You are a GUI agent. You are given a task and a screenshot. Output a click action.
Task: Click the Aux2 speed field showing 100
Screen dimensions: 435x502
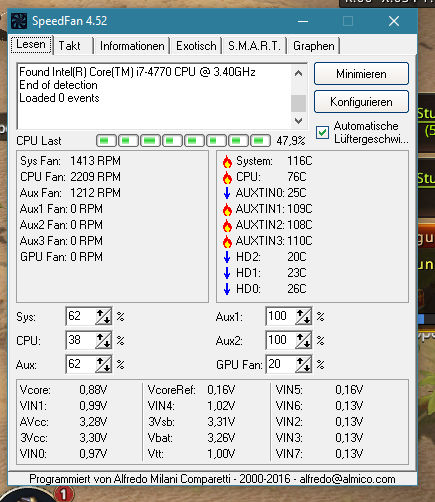(x=281, y=340)
